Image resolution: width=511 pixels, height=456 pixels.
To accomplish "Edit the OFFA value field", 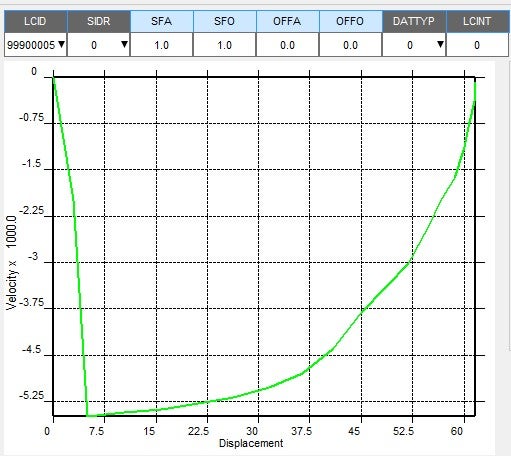I will pyautogui.click(x=287, y=45).
